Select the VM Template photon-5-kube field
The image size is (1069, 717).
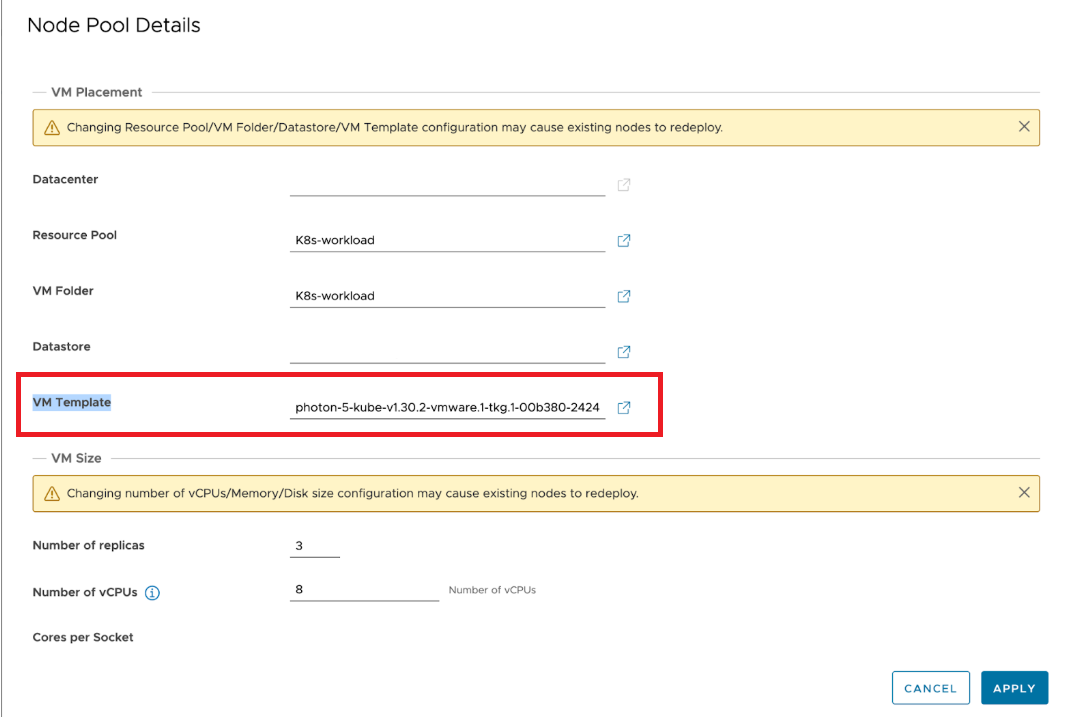(x=447, y=408)
